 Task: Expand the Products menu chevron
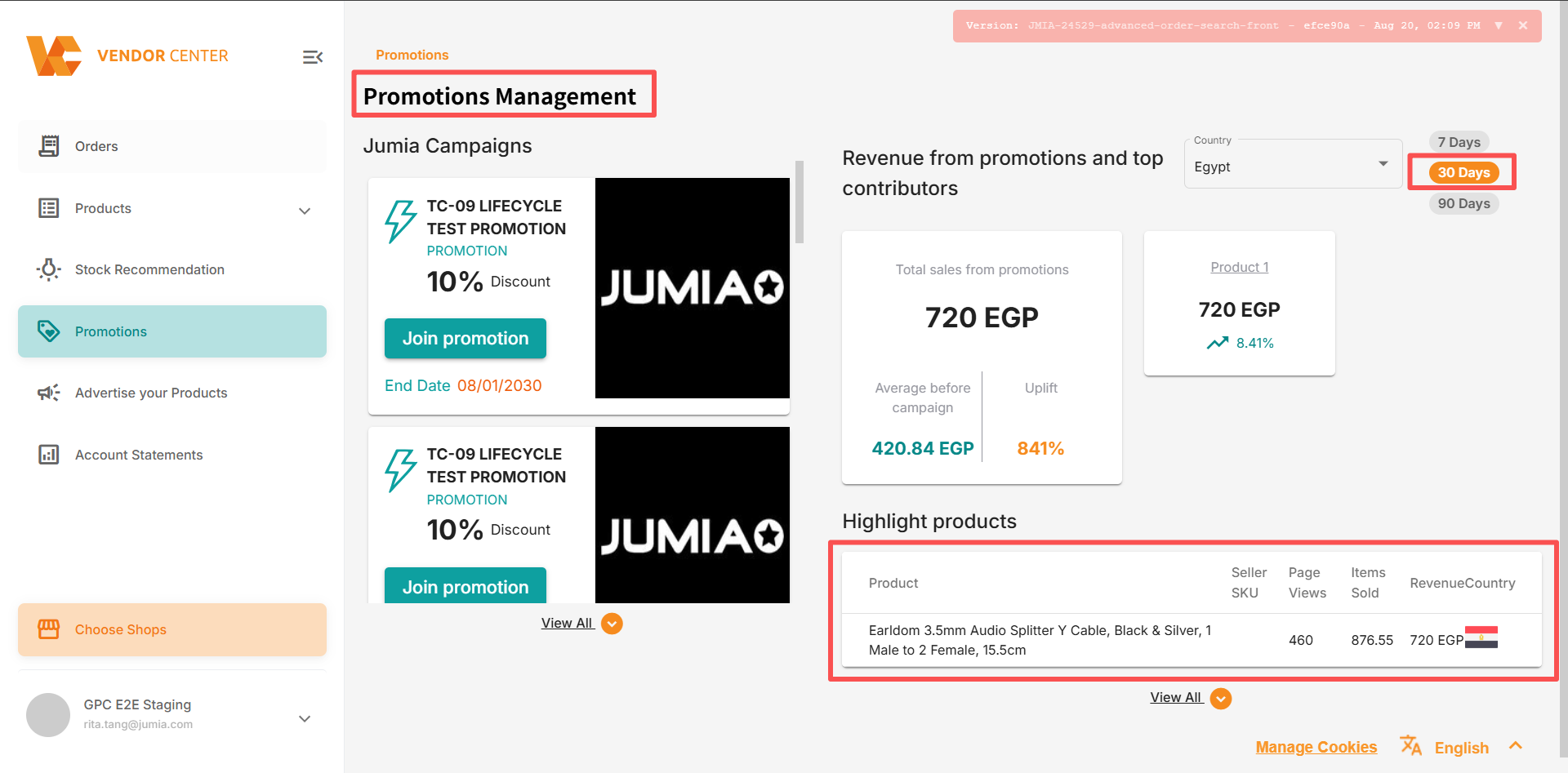(x=305, y=211)
